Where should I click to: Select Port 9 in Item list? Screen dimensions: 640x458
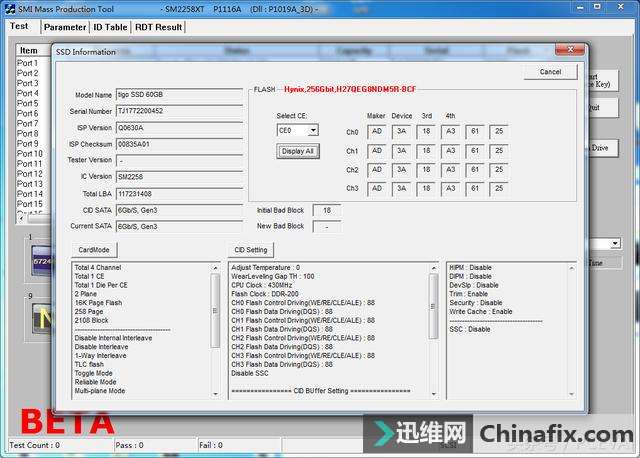(27, 144)
